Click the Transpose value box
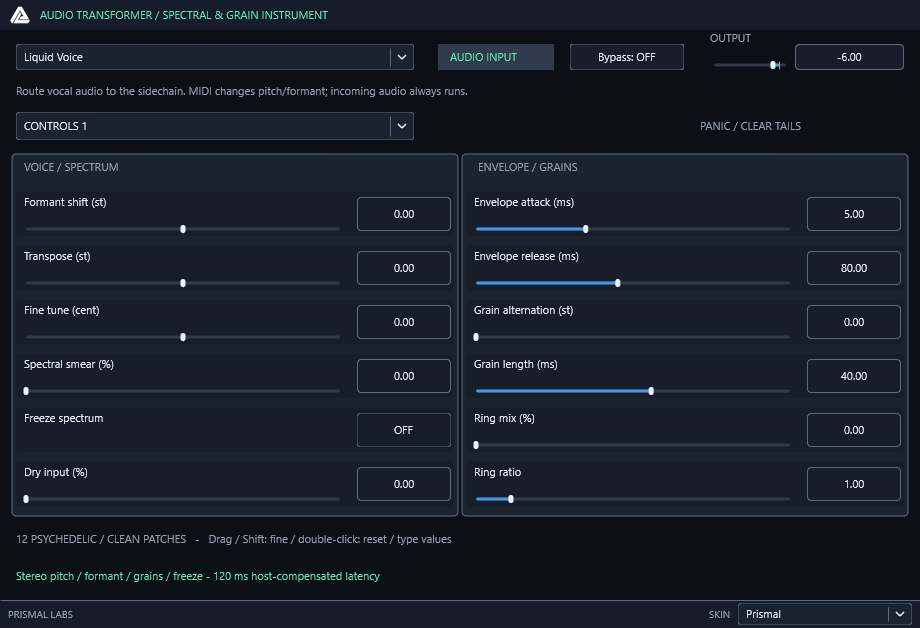920x628 pixels. [x=404, y=268]
